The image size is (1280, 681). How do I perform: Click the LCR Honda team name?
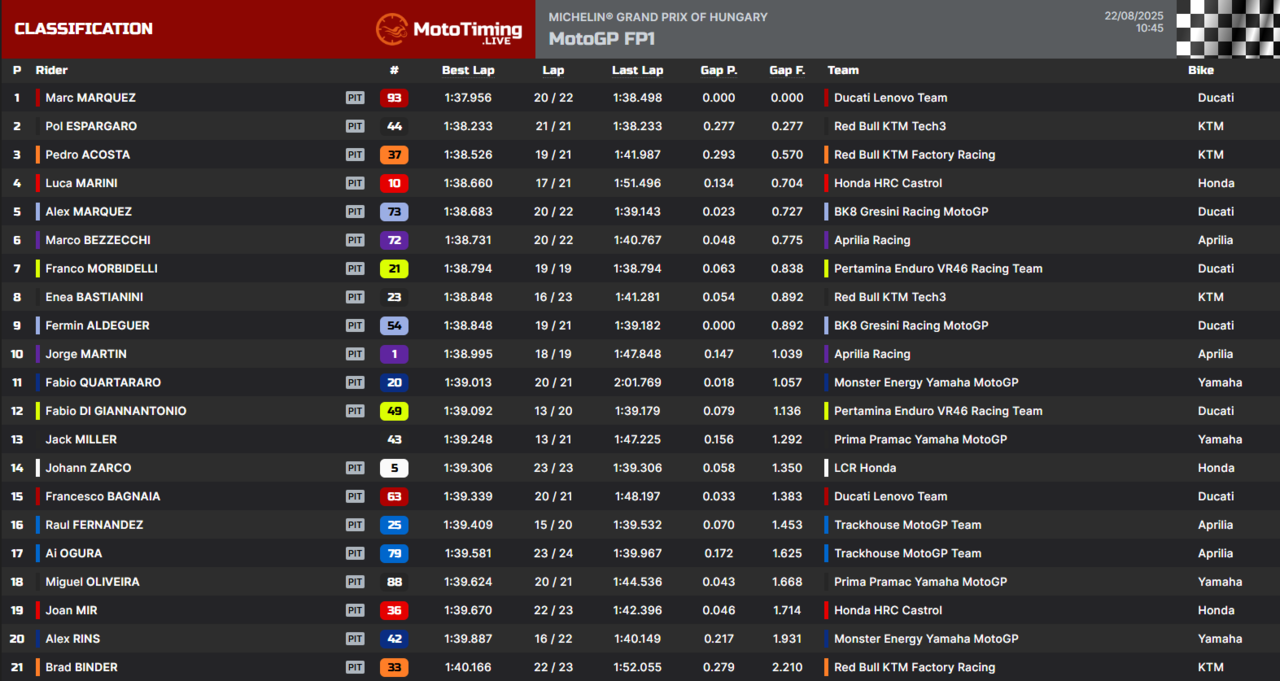[x=865, y=468]
